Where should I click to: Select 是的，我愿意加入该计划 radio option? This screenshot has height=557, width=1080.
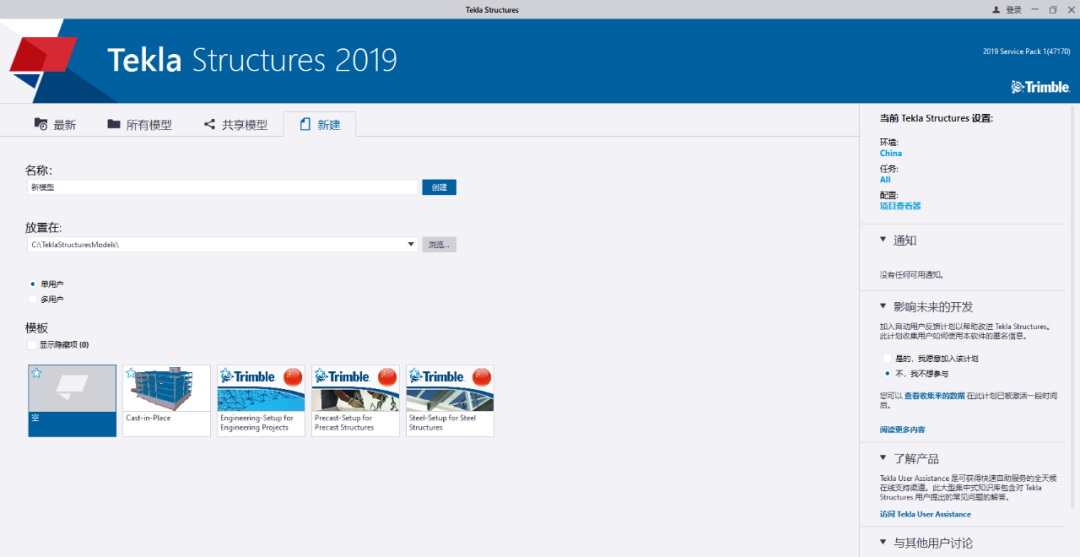(887, 359)
